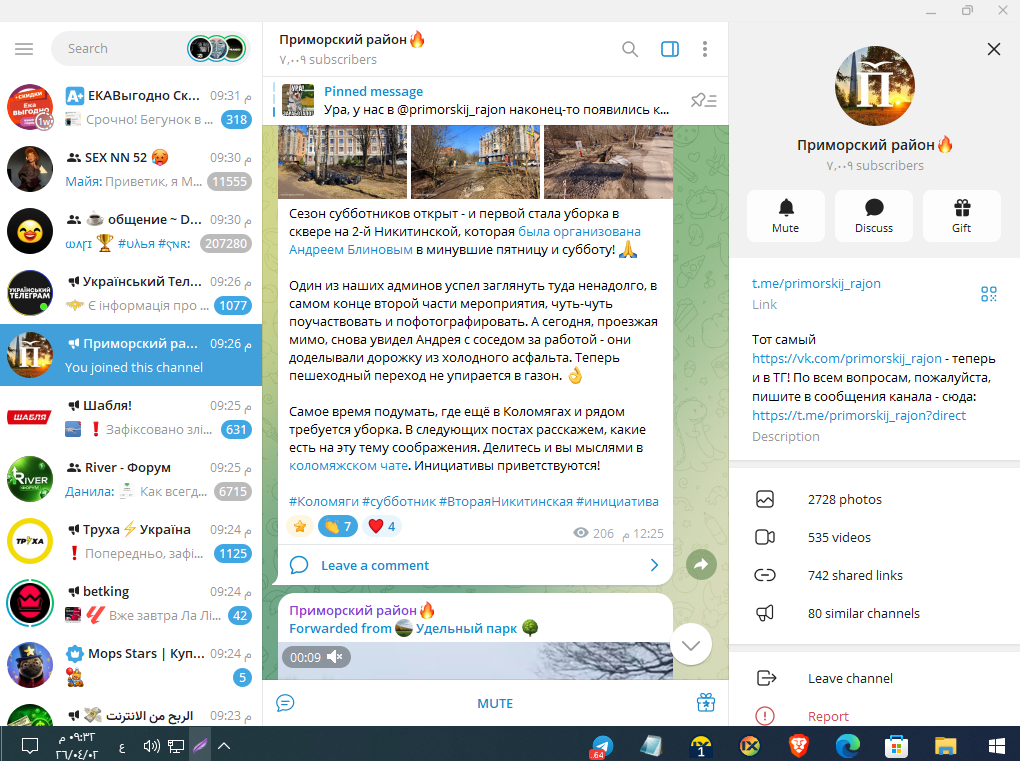This screenshot has width=1020, height=761.
Task: Mute channel via bell button in info panel
Action: 786,216
